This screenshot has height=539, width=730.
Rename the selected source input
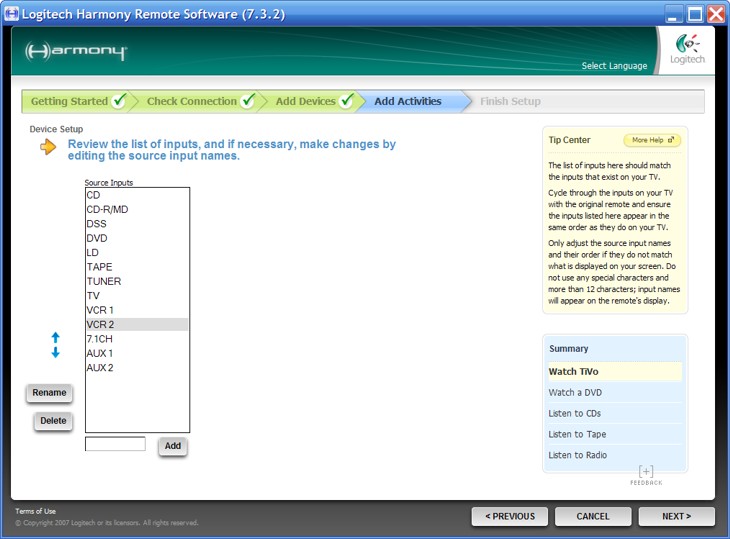coord(49,393)
